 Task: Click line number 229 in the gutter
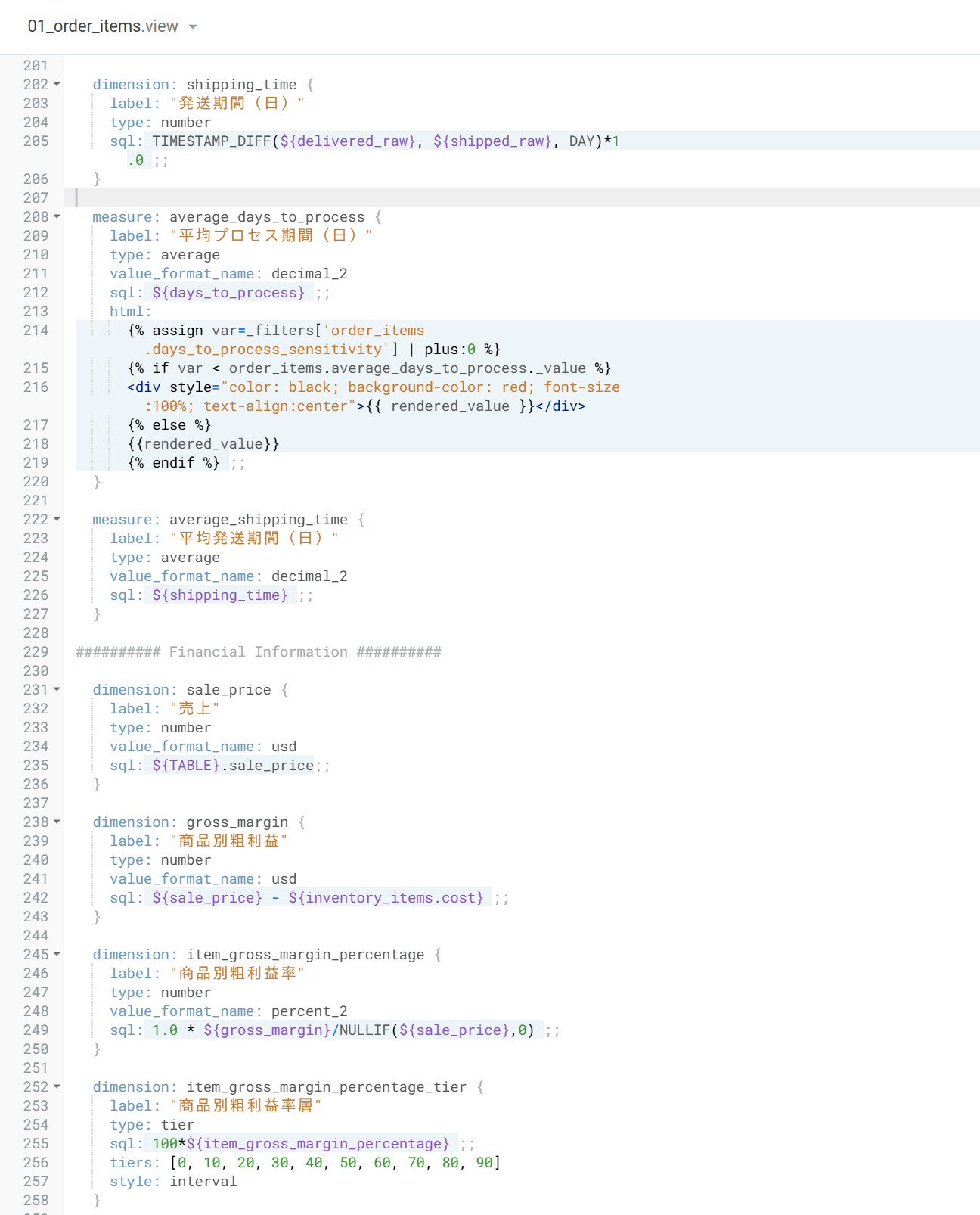pyautogui.click(x=36, y=651)
